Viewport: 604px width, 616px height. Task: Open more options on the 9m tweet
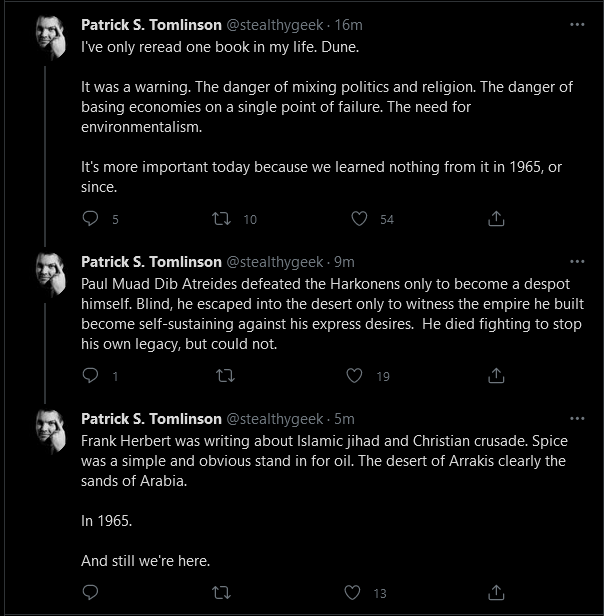click(x=577, y=262)
